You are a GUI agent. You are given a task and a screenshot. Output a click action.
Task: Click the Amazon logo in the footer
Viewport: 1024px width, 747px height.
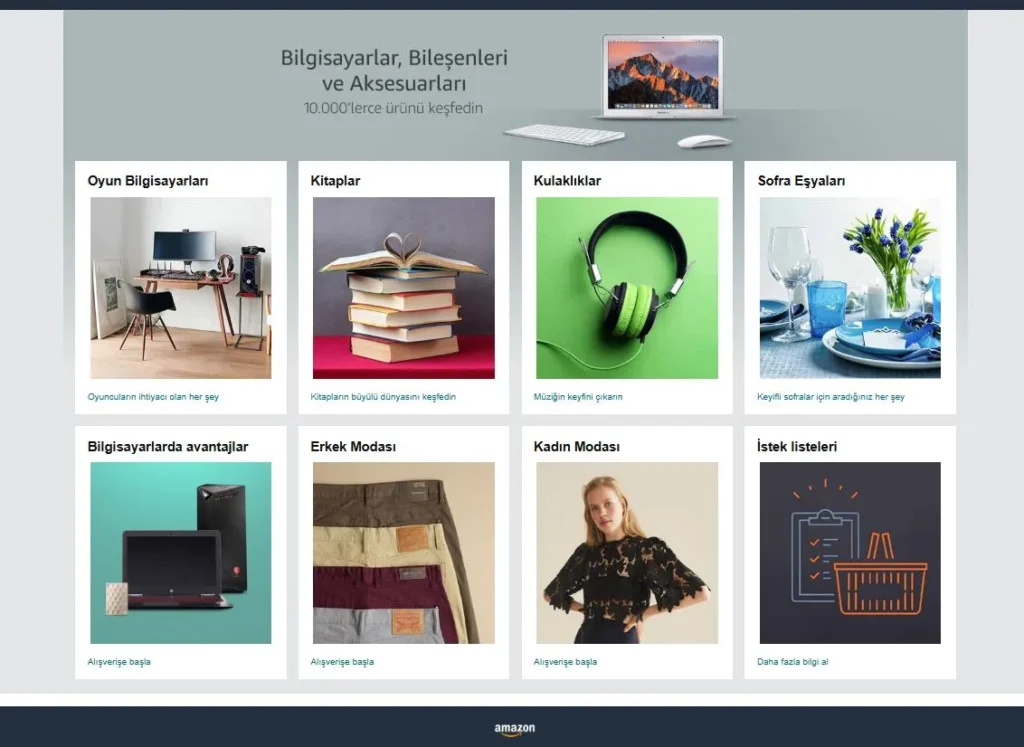514,729
